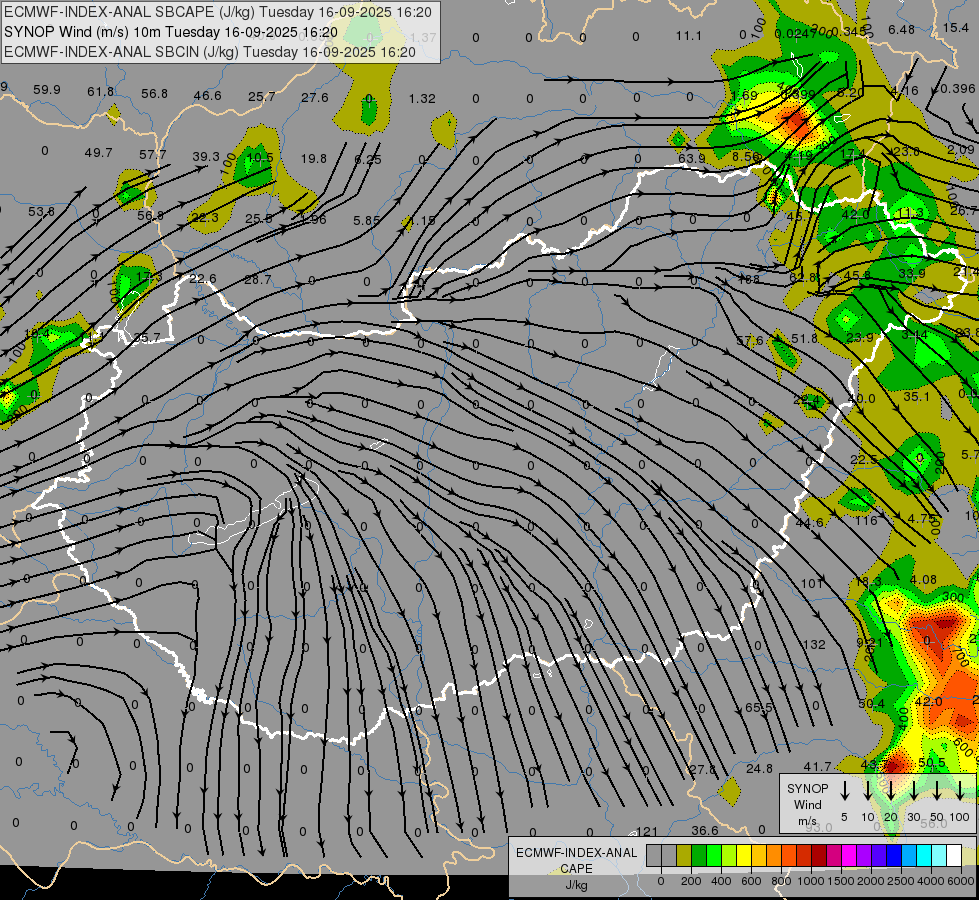Click the 39.3 value on the map
979x900 pixels.
(206, 156)
